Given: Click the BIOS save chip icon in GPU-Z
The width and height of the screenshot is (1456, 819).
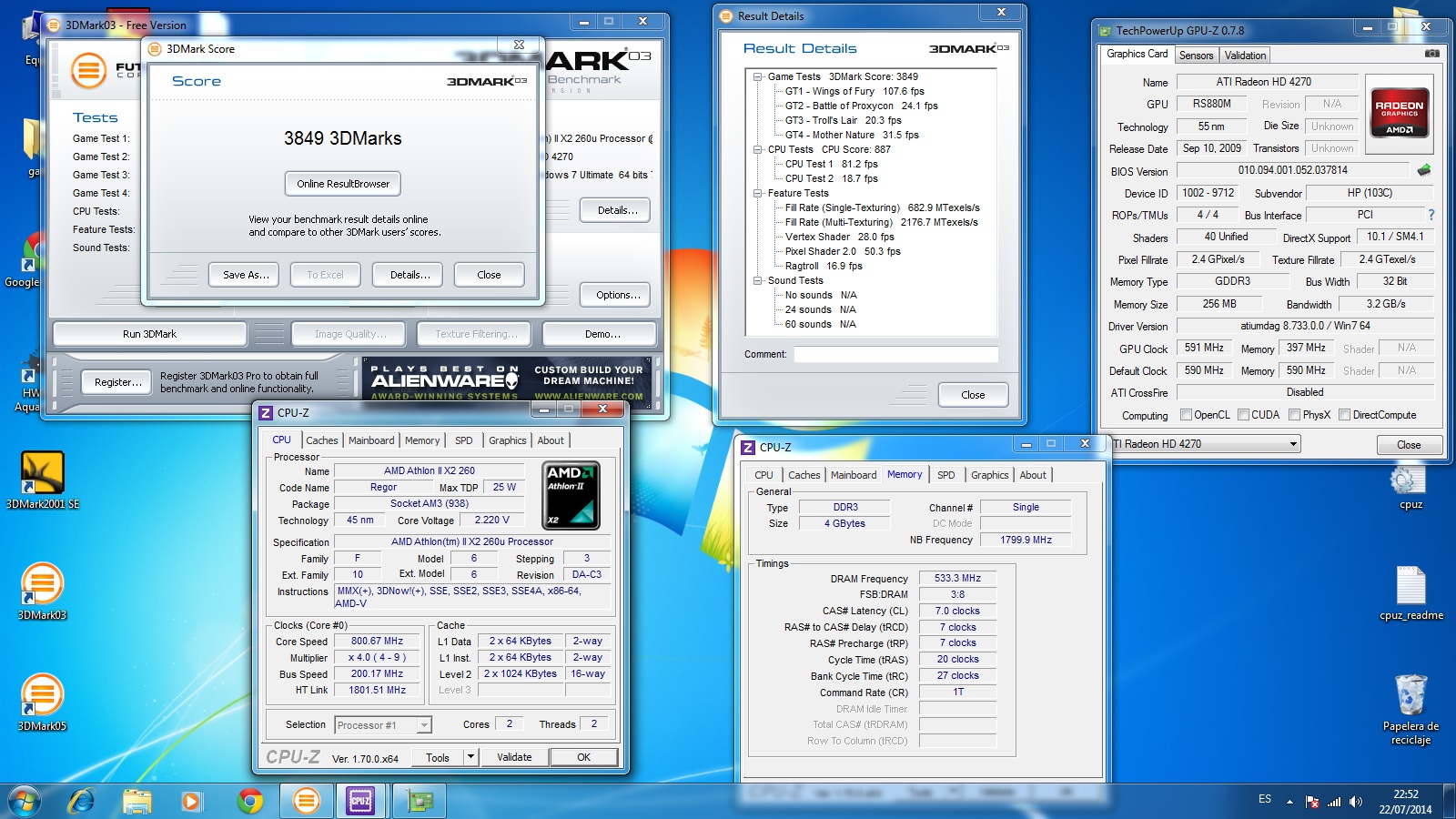Looking at the screenshot, I should pyautogui.click(x=1424, y=170).
